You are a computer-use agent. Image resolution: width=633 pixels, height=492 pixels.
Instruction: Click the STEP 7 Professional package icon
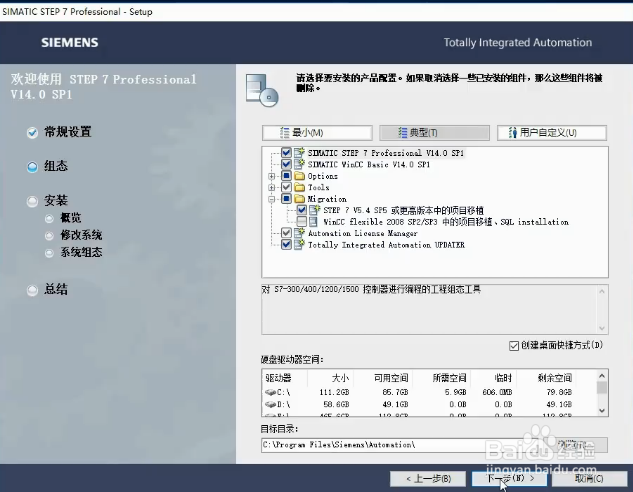[299, 153]
